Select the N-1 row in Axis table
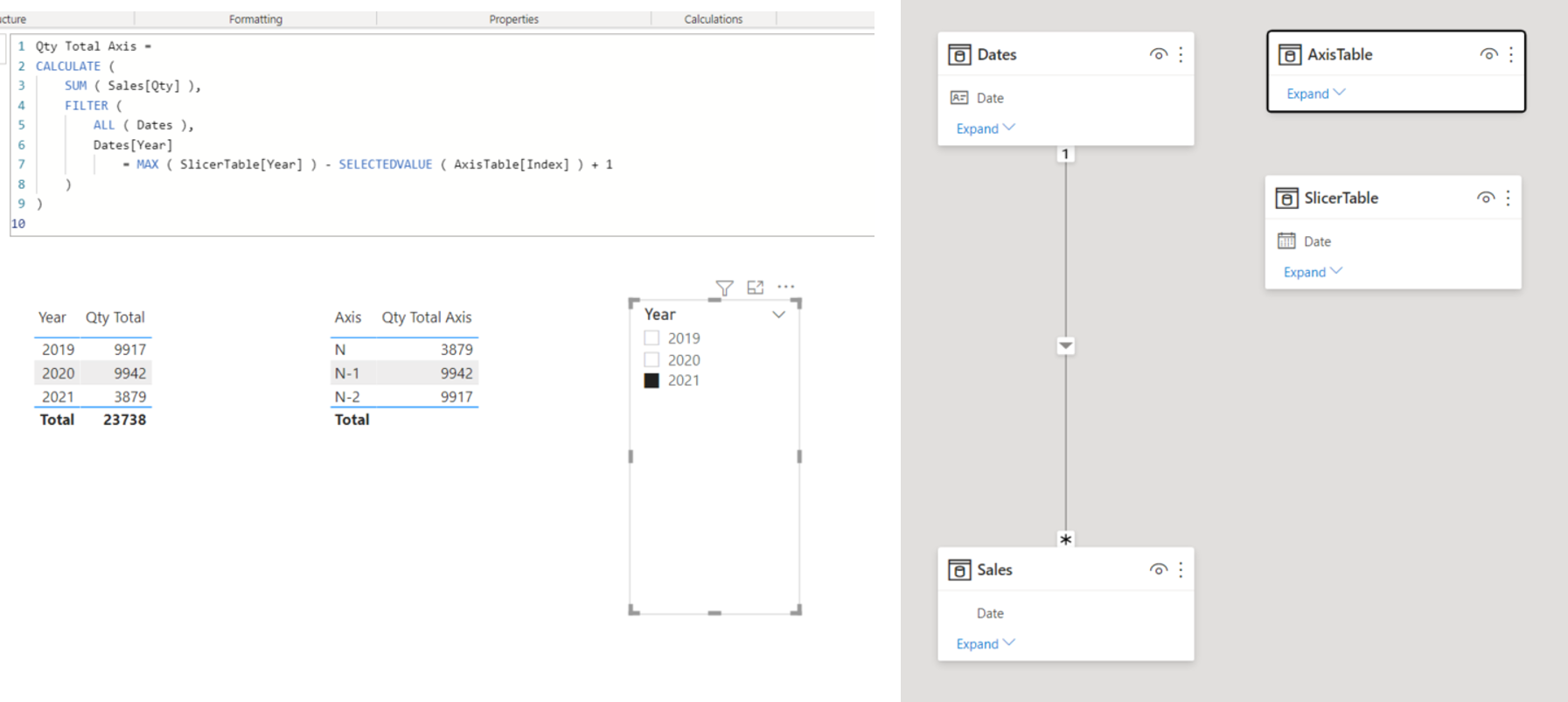1568x702 pixels. [404, 373]
